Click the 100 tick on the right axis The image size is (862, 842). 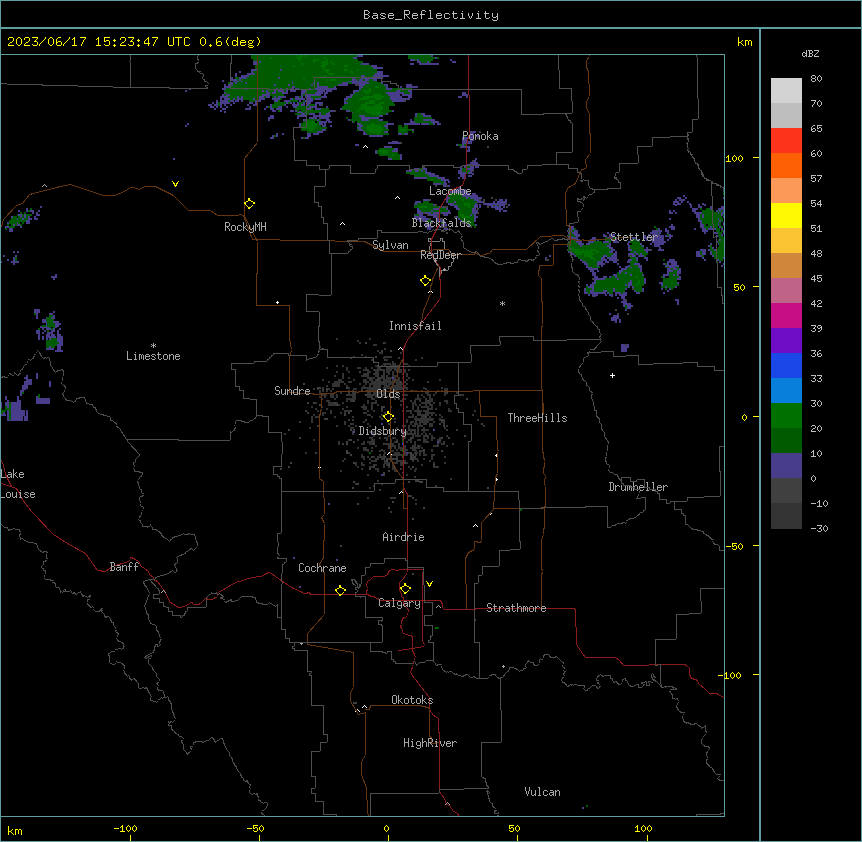point(734,158)
